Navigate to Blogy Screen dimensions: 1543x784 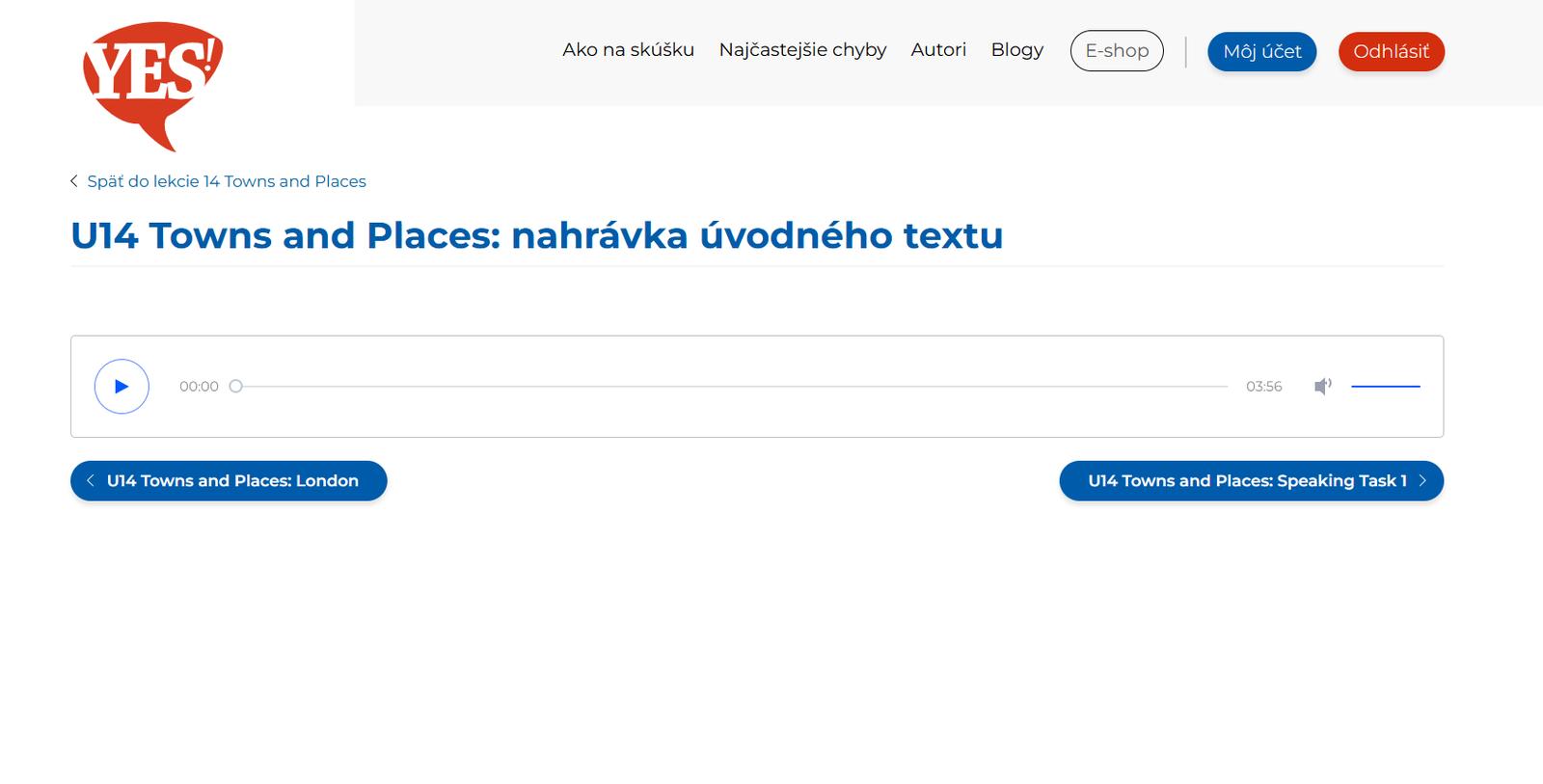tap(1016, 50)
